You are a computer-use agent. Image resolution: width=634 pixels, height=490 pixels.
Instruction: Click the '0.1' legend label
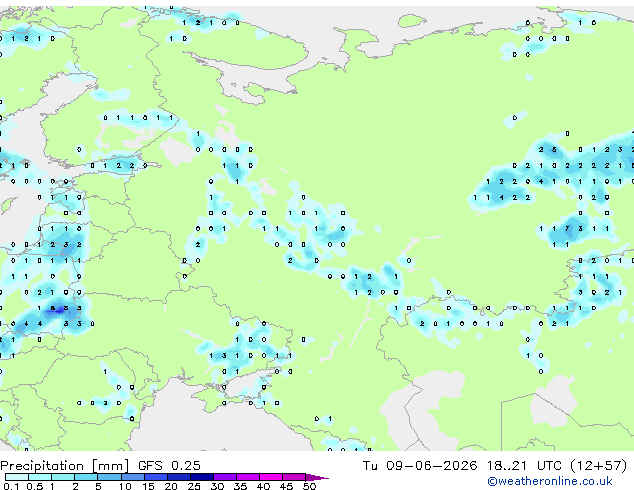pyautogui.click(x=11, y=486)
